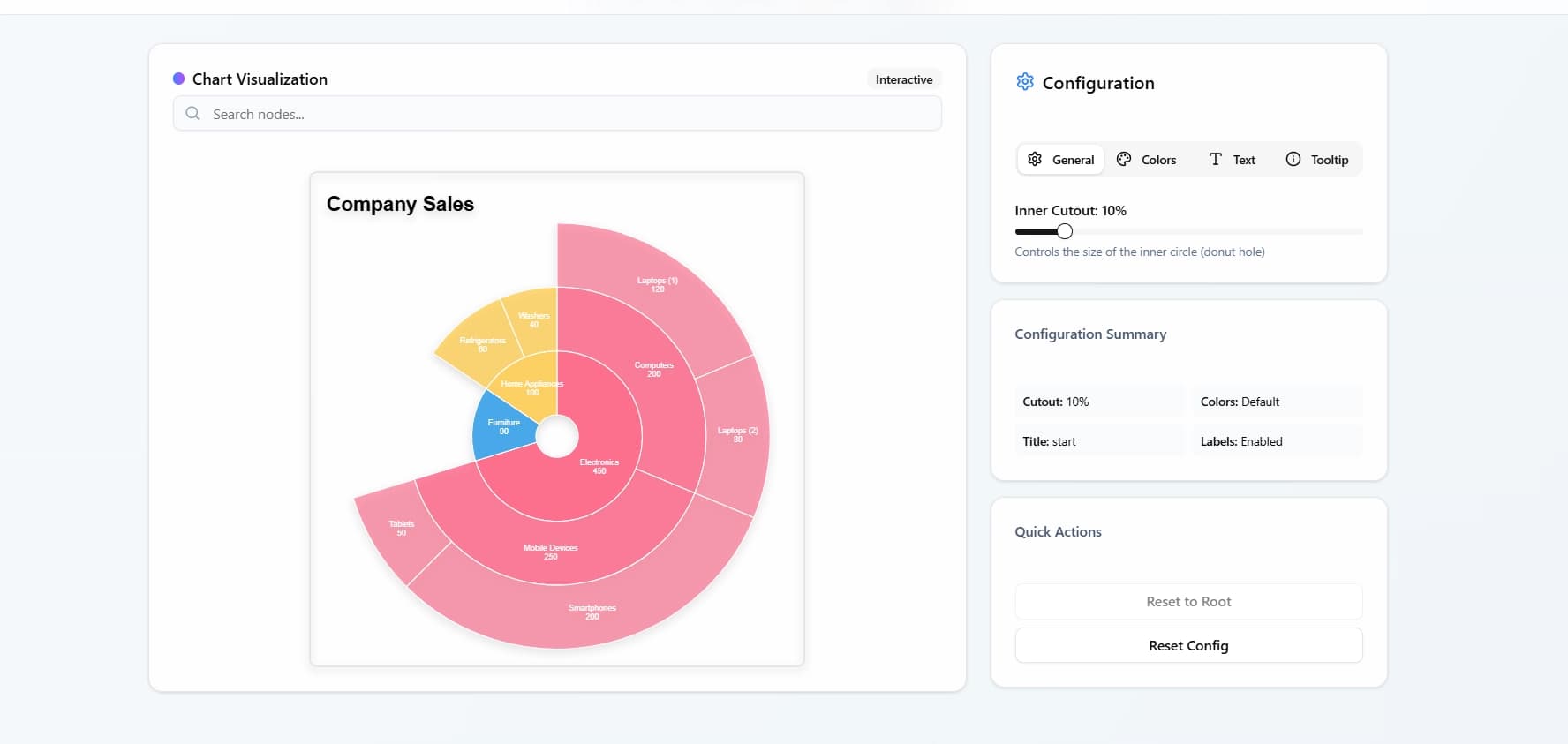Click the info icon in Tooltip tab

(x=1293, y=159)
